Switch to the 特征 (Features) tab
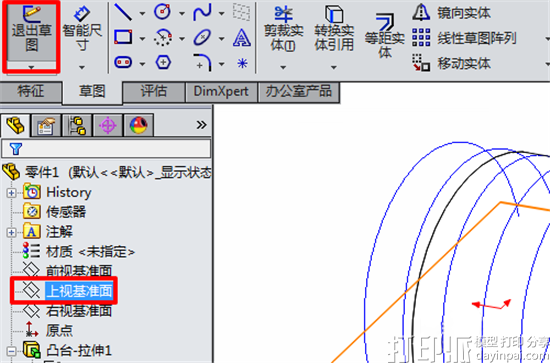The image size is (550, 363). pos(31,92)
